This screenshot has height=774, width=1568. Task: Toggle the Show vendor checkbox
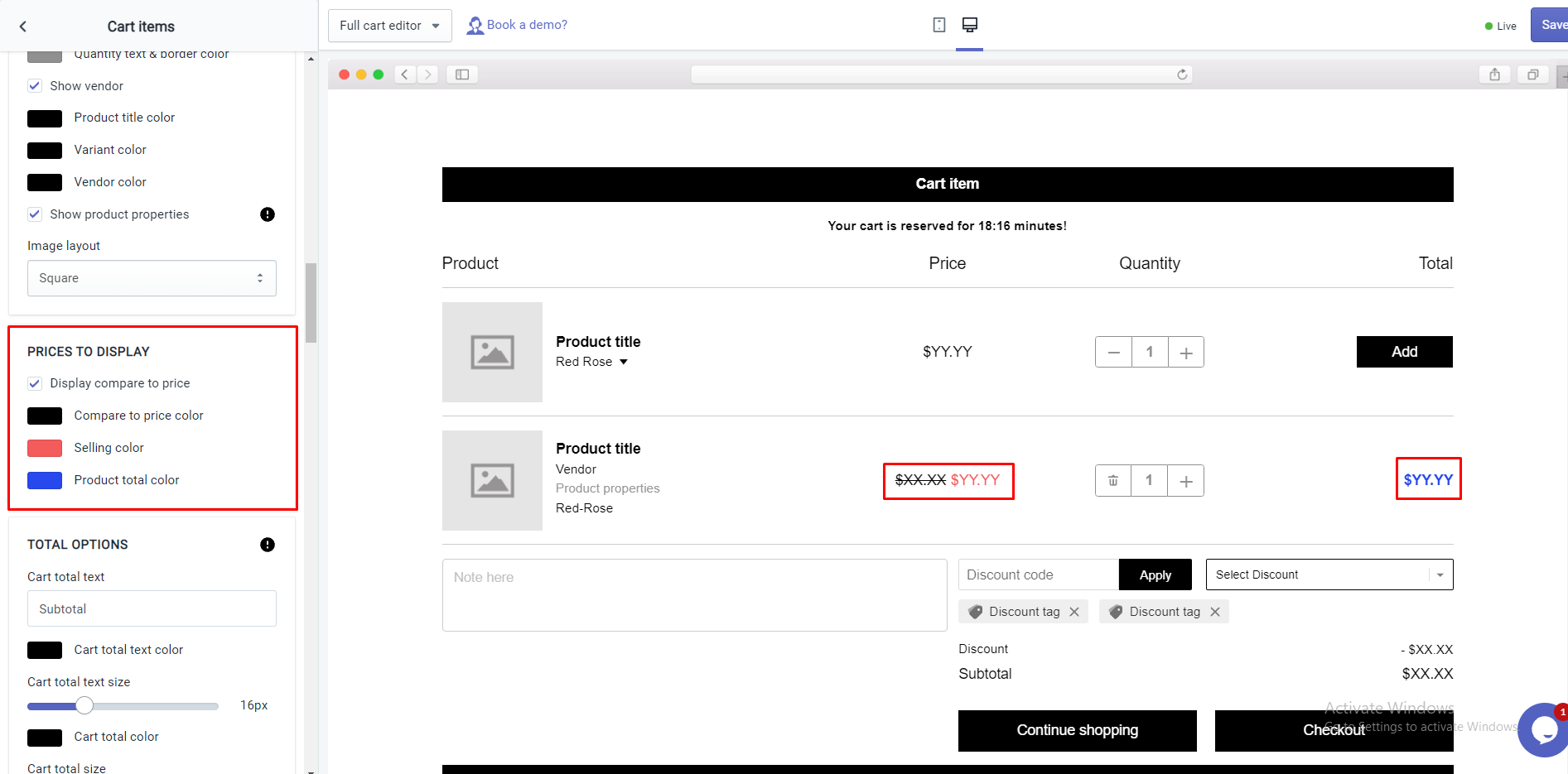tap(35, 86)
